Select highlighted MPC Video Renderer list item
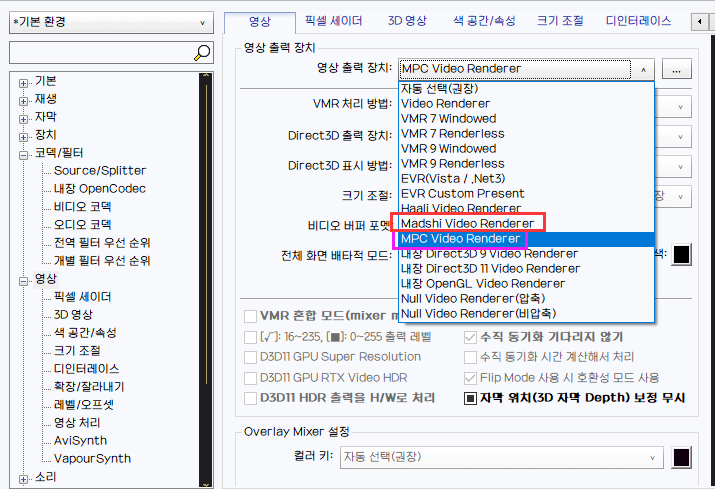 (x=527, y=239)
